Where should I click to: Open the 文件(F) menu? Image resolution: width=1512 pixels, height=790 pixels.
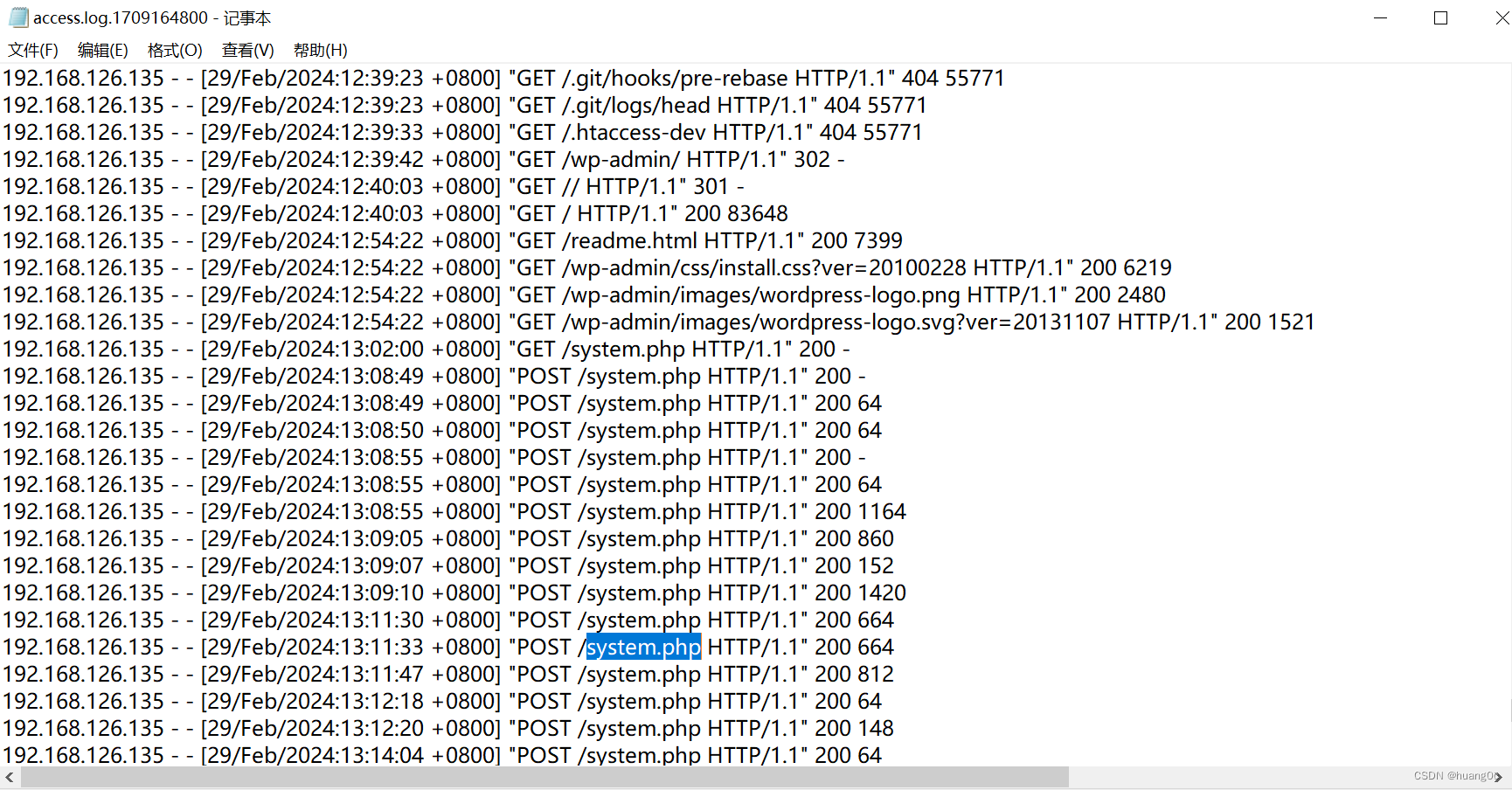pos(33,51)
